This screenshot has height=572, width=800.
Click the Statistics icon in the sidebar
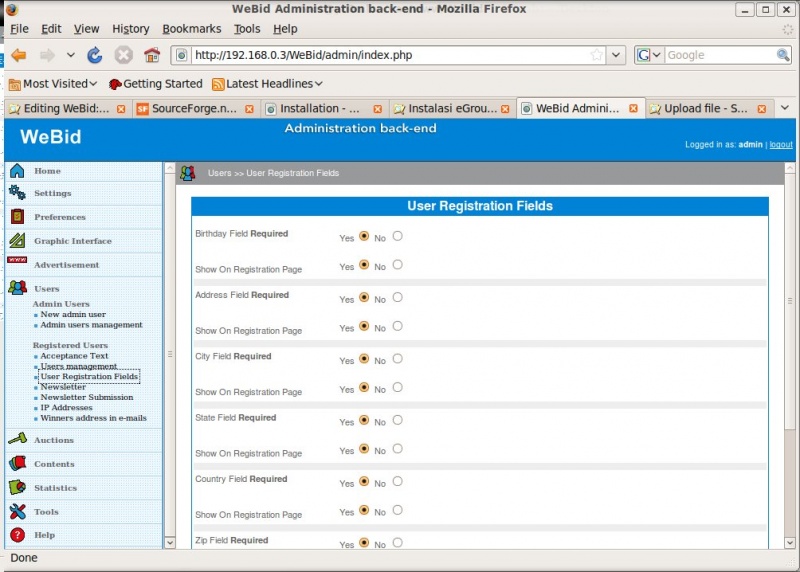click(x=17, y=488)
